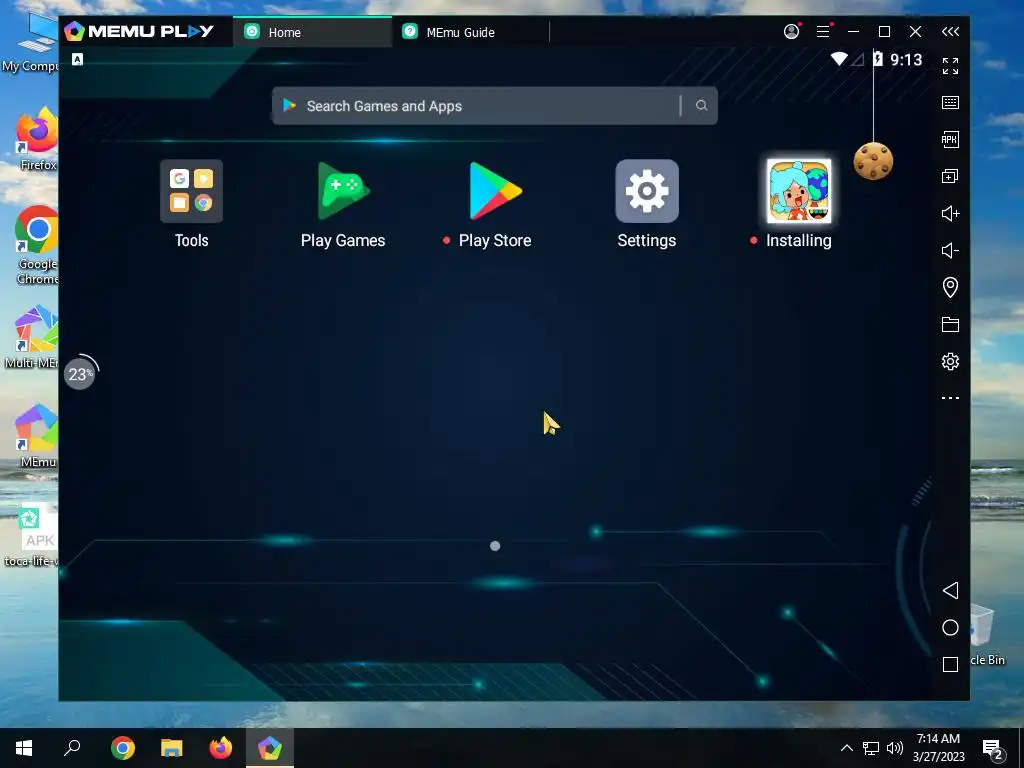Open the user account icon in title bar
The height and width of the screenshot is (768, 1024).
[792, 31]
